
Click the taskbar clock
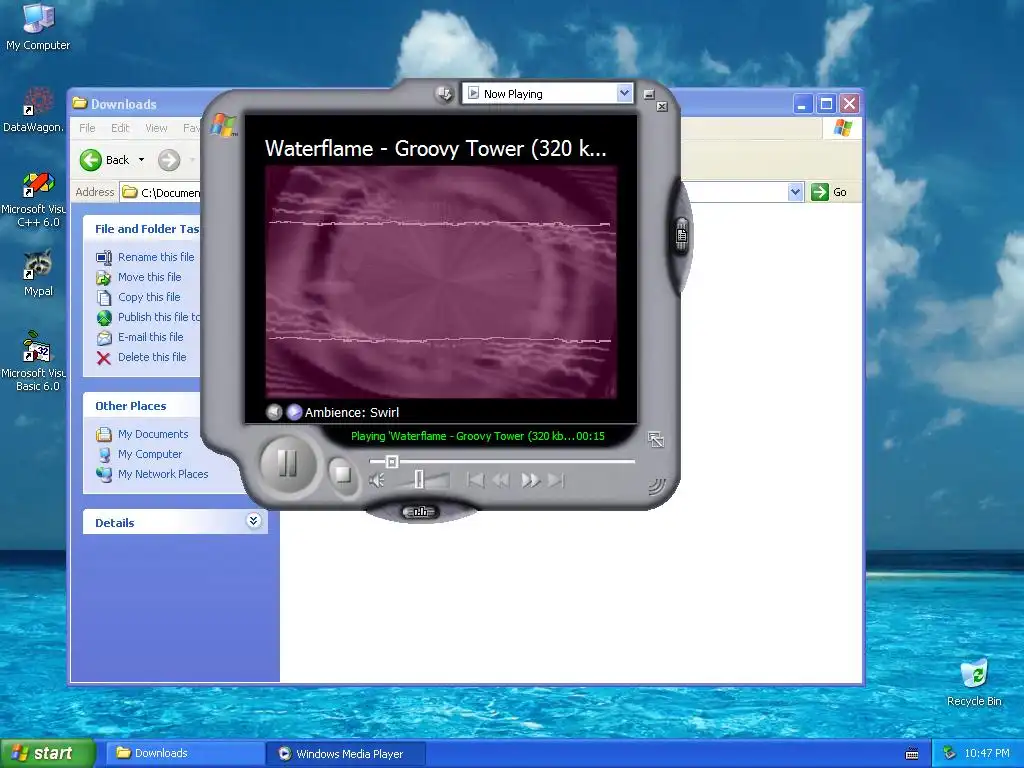click(x=987, y=754)
